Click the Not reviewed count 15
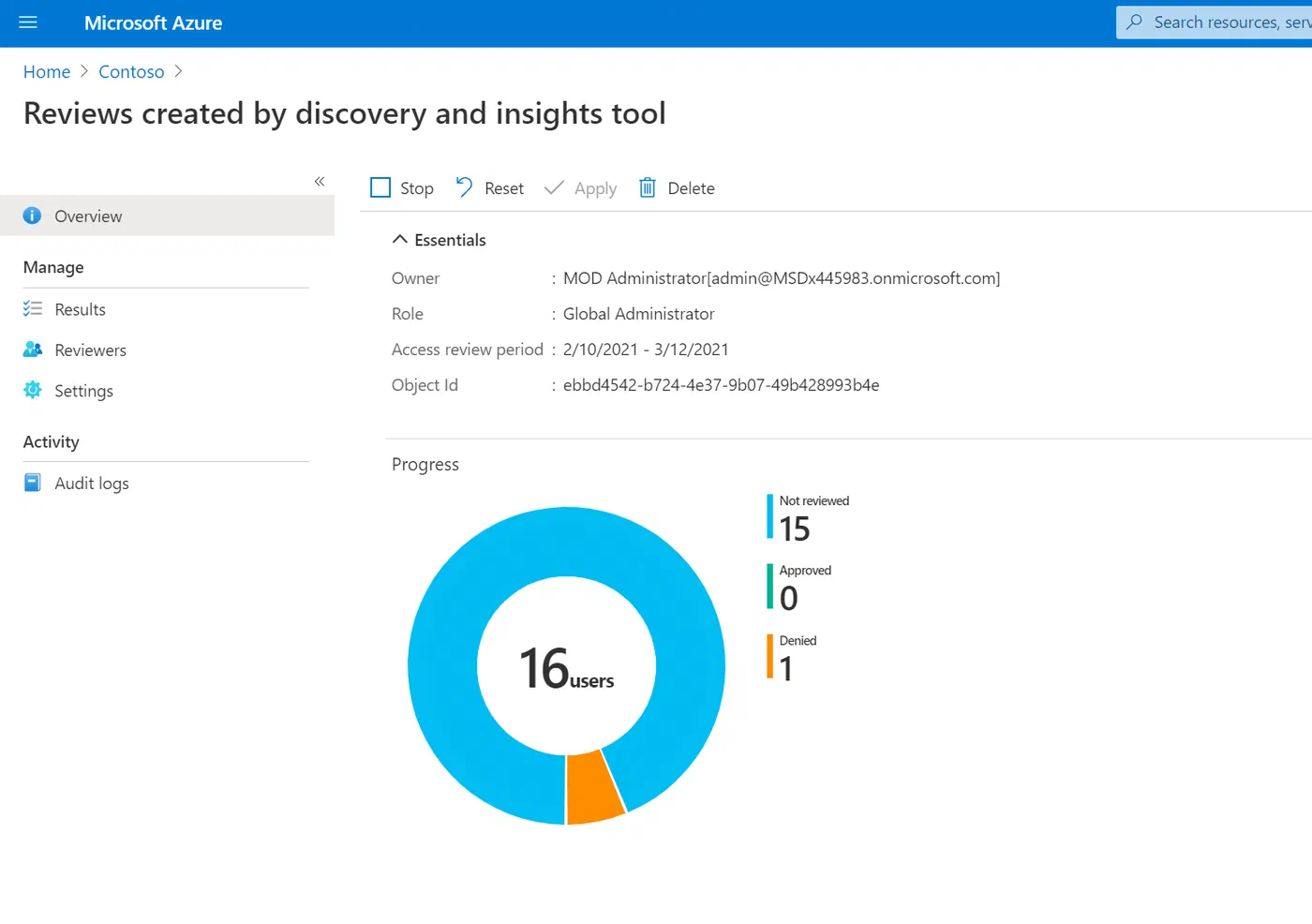This screenshot has height=924, width=1312. tap(795, 529)
